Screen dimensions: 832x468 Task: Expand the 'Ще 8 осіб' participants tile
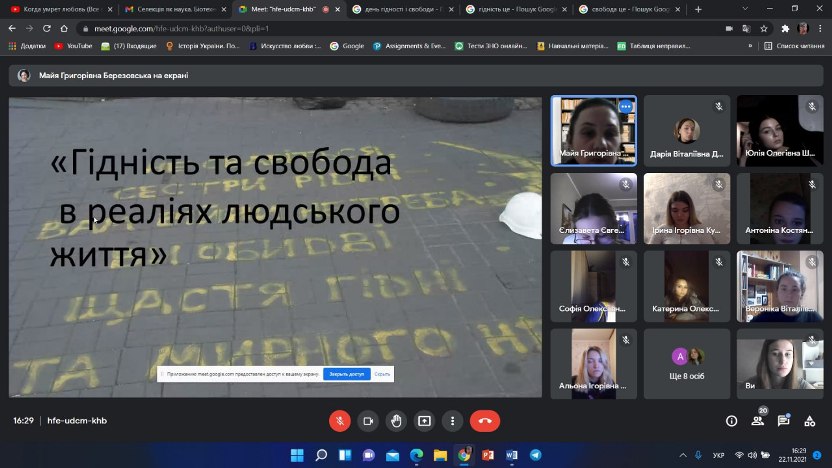[x=687, y=364]
